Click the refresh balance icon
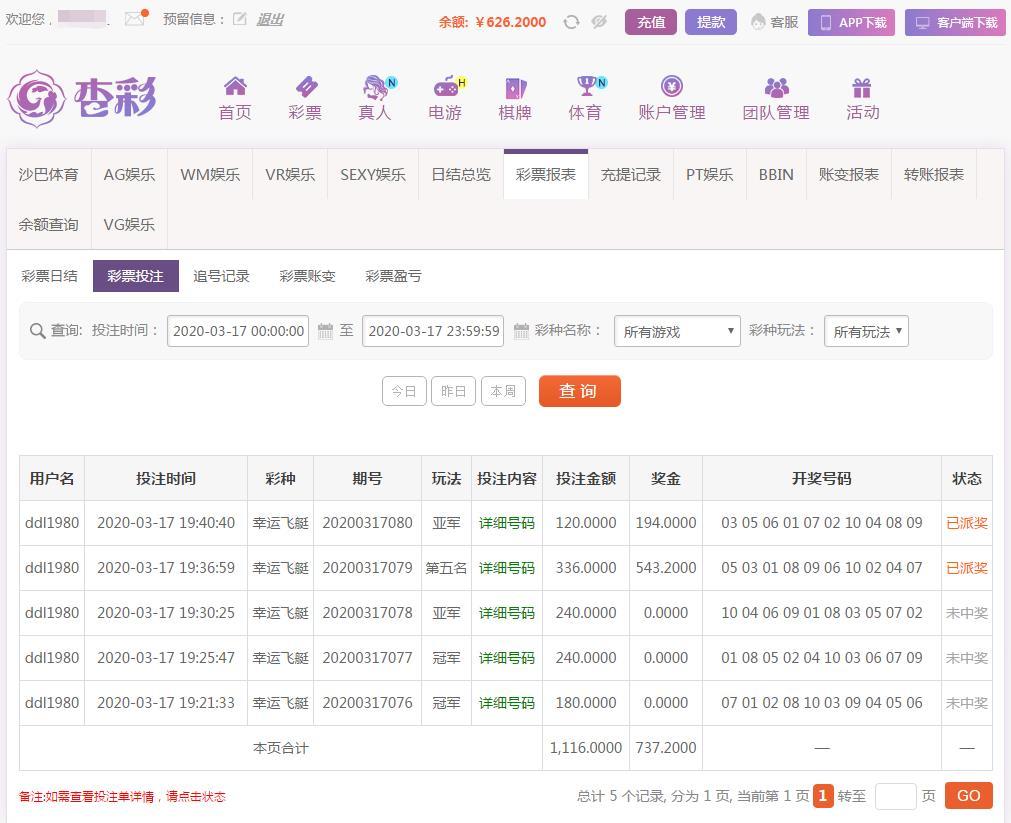Image resolution: width=1011 pixels, height=823 pixels. (x=571, y=22)
